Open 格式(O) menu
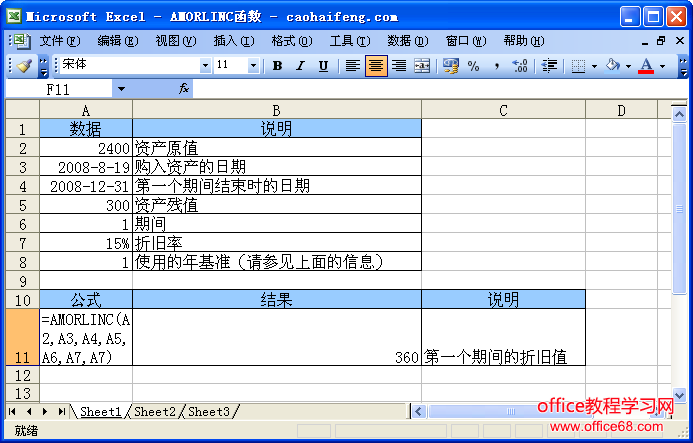 pyautogui.click(x=292, y=41)
